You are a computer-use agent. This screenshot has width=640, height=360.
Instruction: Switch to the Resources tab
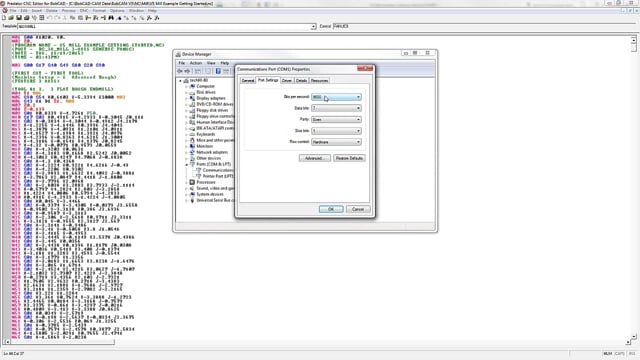pos(319,81)
